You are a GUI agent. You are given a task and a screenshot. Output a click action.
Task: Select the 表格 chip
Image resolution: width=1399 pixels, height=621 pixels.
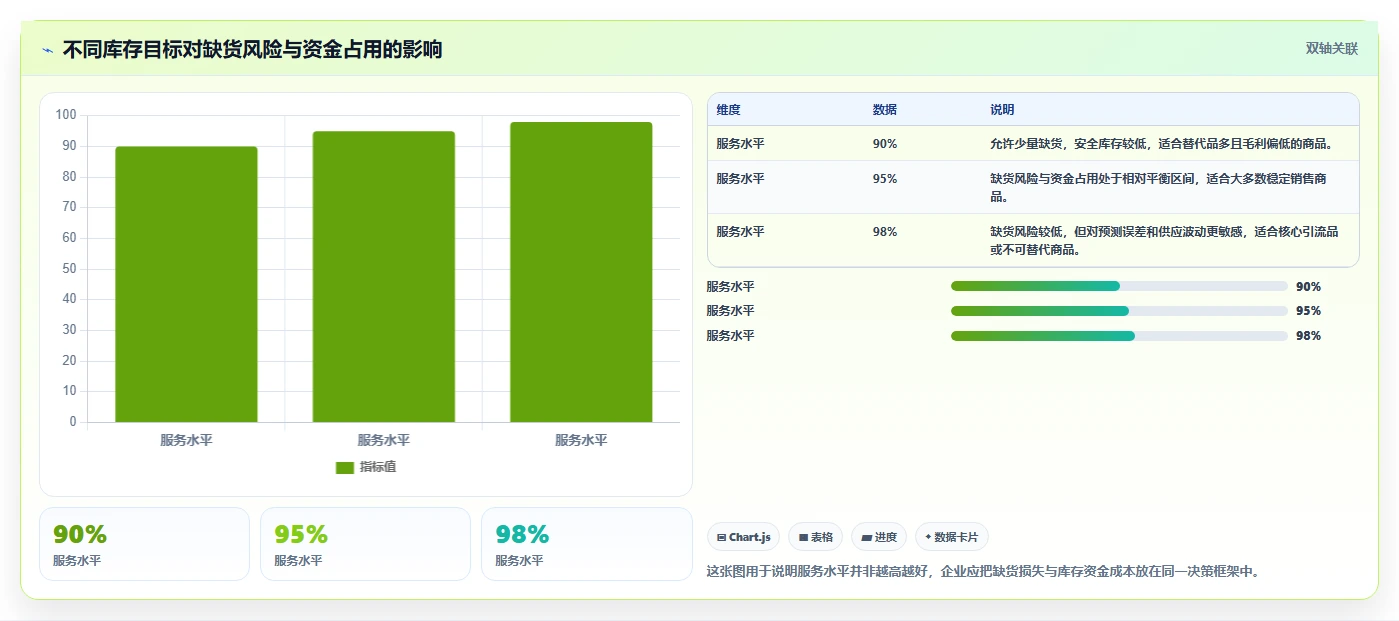tap(816, 537)
